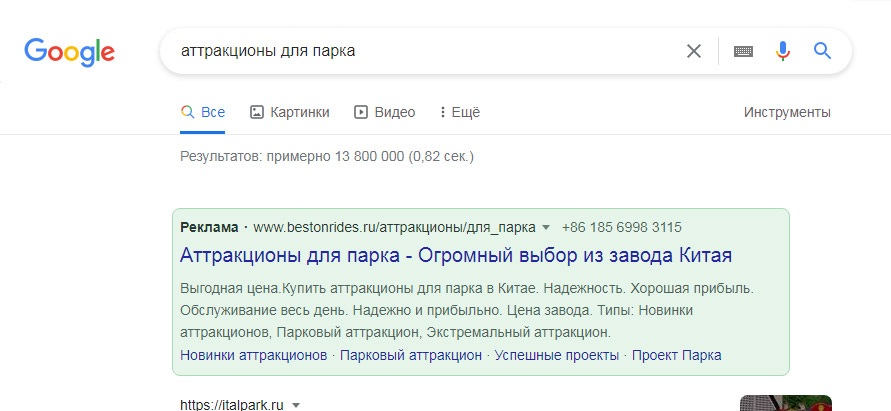Open Проект Парка sitelink
Image resolution: width=891 pixels, height=411 pixels.
(x=677, y=355)
